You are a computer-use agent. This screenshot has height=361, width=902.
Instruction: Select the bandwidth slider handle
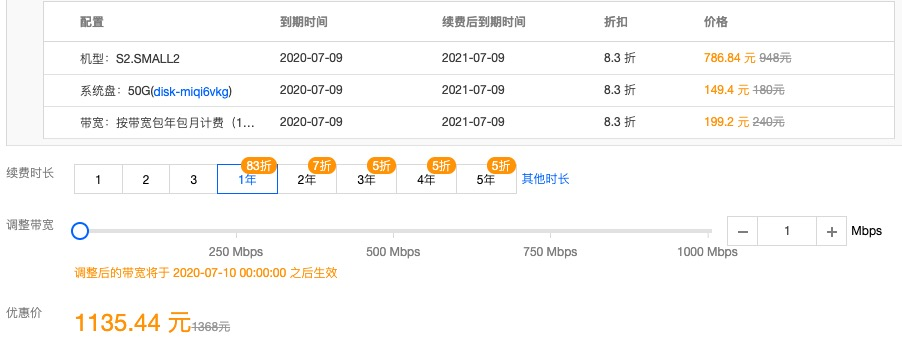(x=80, y=231)
